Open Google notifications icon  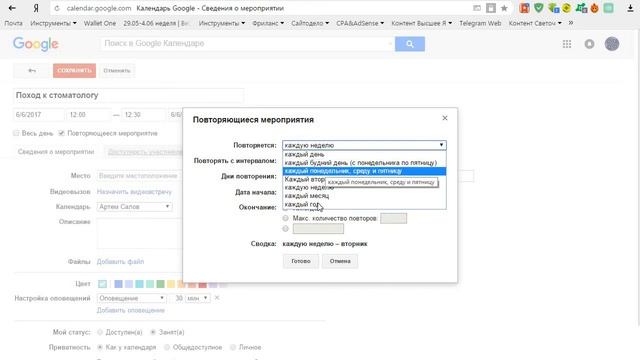pos(589,44)
